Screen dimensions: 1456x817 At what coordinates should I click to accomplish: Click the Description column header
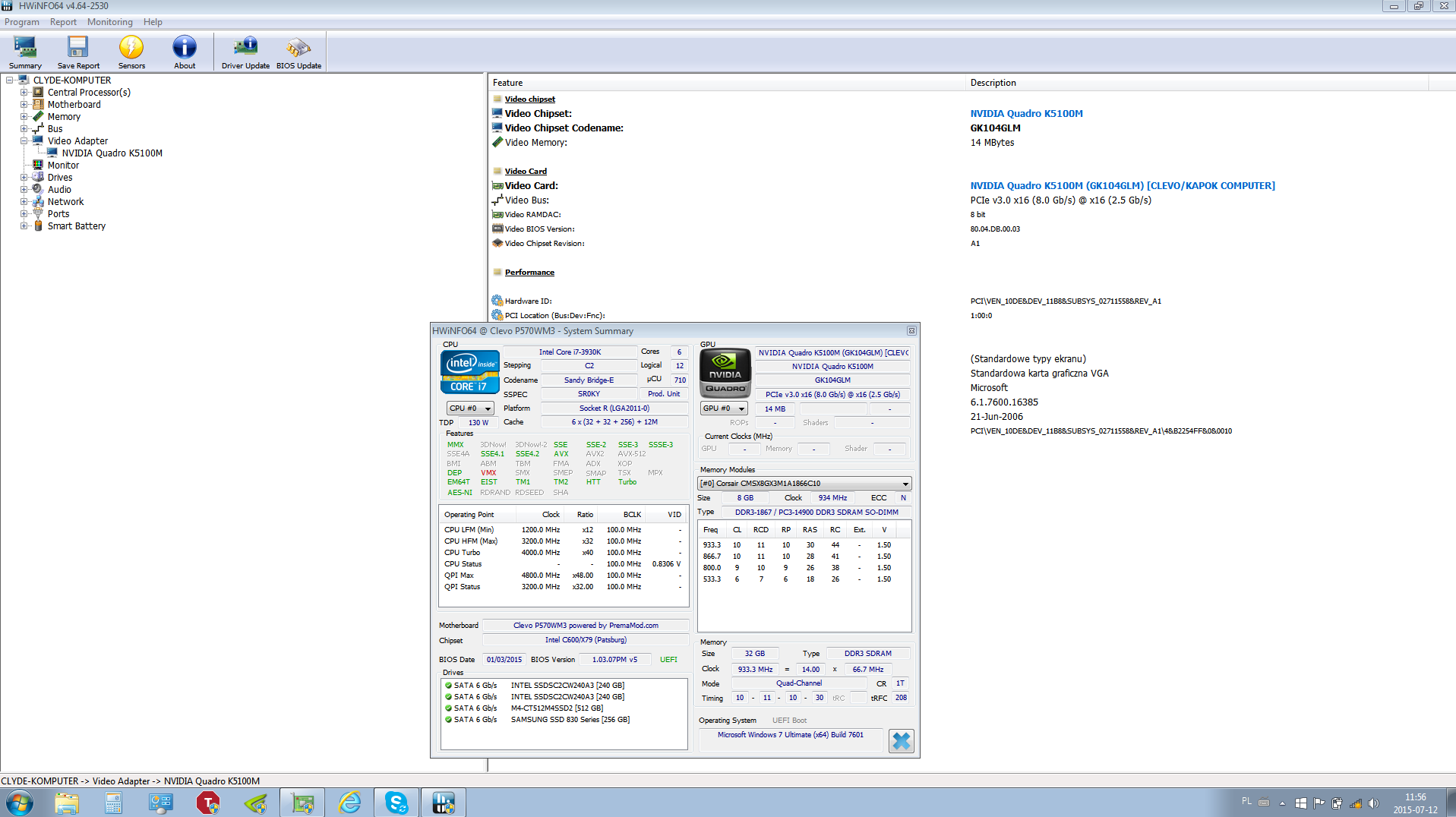[1197, 83]
